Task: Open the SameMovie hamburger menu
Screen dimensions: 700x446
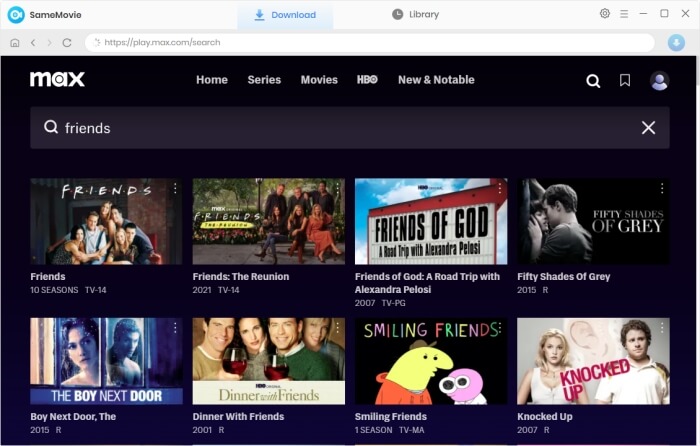Action: (624, 14)
